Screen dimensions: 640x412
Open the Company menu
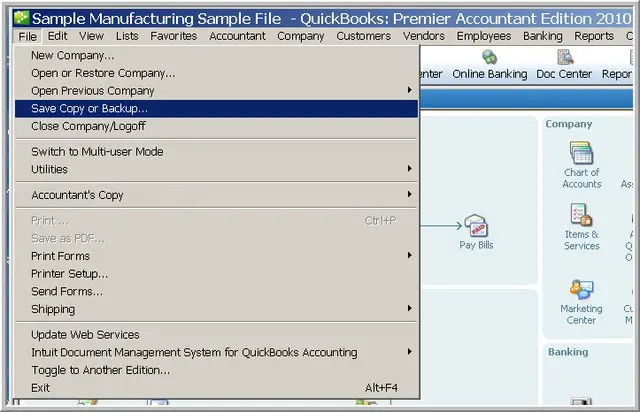tap(300, 36)
